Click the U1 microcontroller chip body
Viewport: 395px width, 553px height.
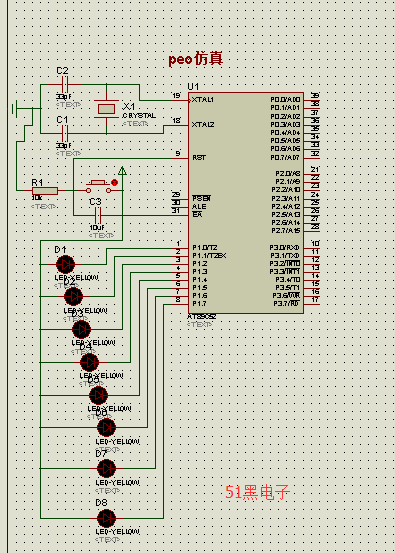point(246,203)
